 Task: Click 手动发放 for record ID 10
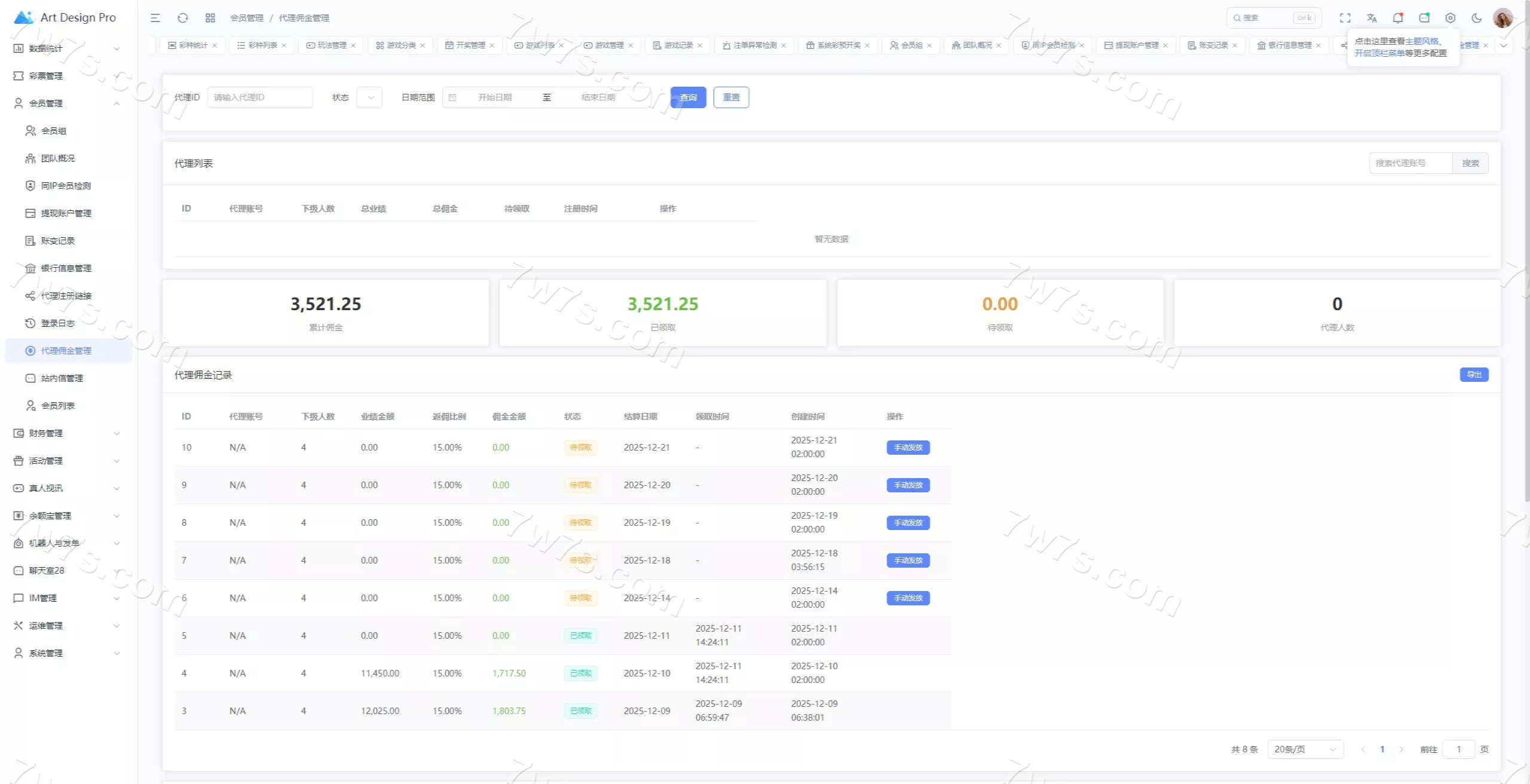coord(908,448)
